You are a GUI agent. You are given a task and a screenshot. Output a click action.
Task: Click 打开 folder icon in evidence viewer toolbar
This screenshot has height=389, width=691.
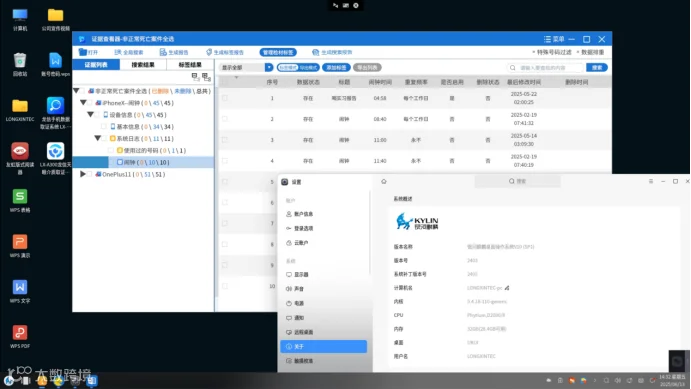pos(88,52)
